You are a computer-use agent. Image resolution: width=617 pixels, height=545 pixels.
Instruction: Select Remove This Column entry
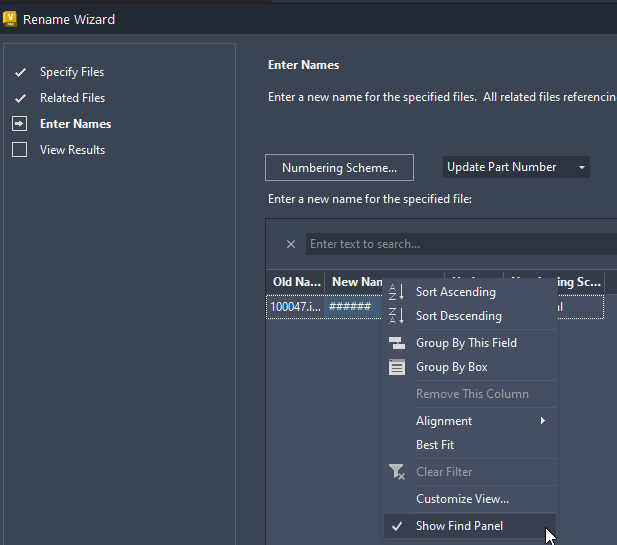pos(470,394)
